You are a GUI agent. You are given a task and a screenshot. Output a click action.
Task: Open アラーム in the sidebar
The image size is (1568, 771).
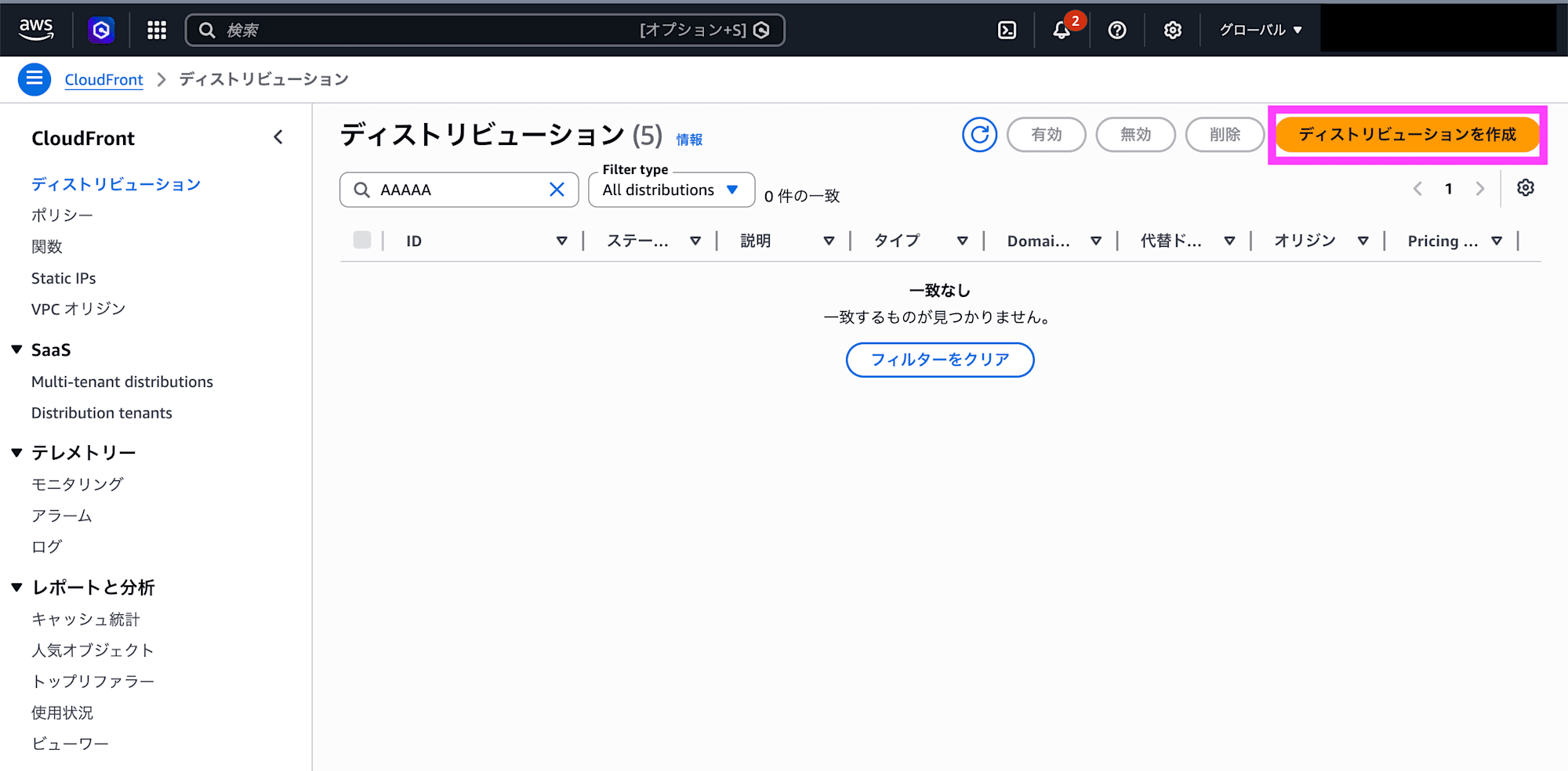click(62, 516)
